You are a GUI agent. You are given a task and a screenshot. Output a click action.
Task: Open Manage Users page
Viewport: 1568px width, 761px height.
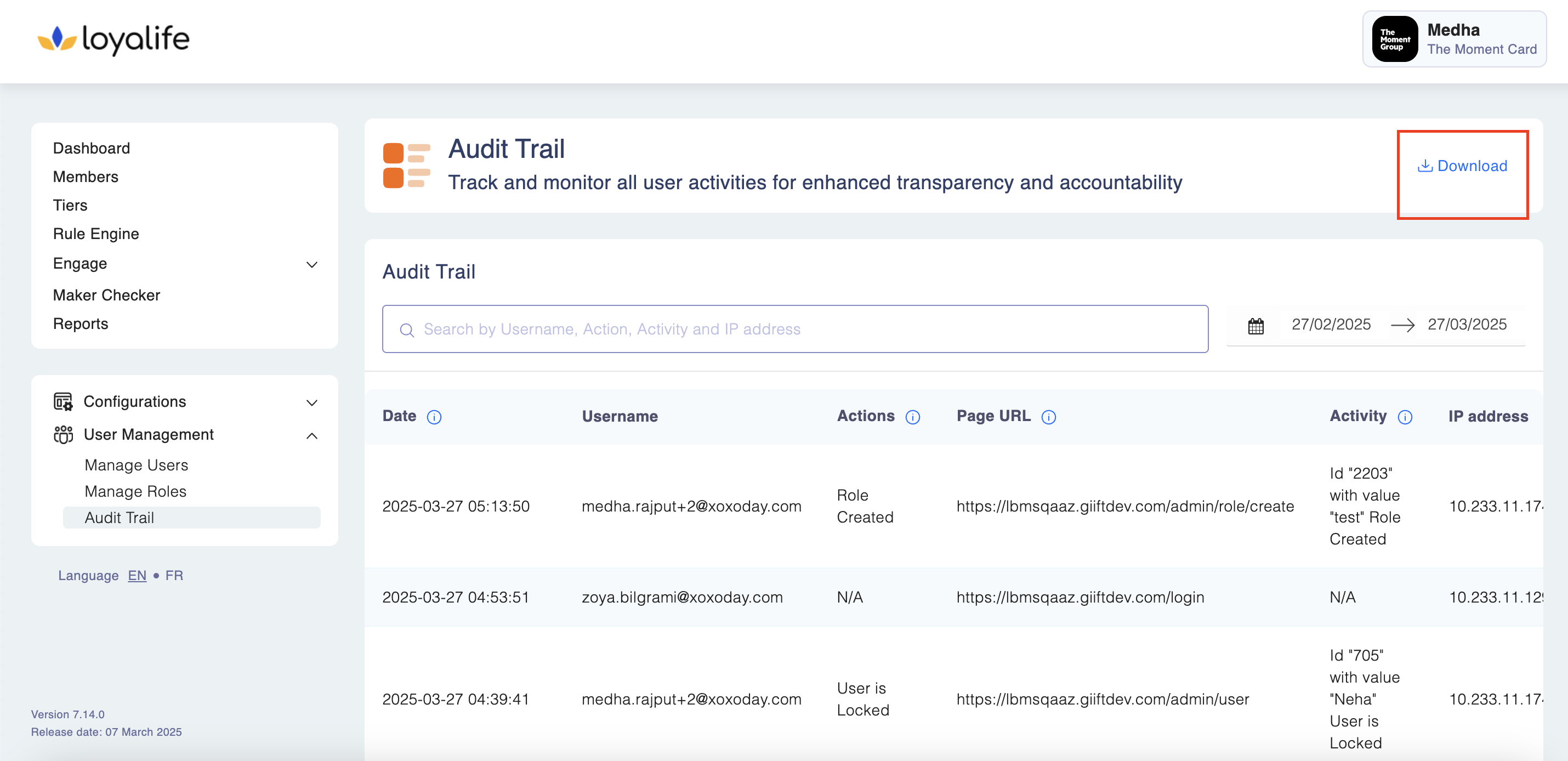coord(137,465)
